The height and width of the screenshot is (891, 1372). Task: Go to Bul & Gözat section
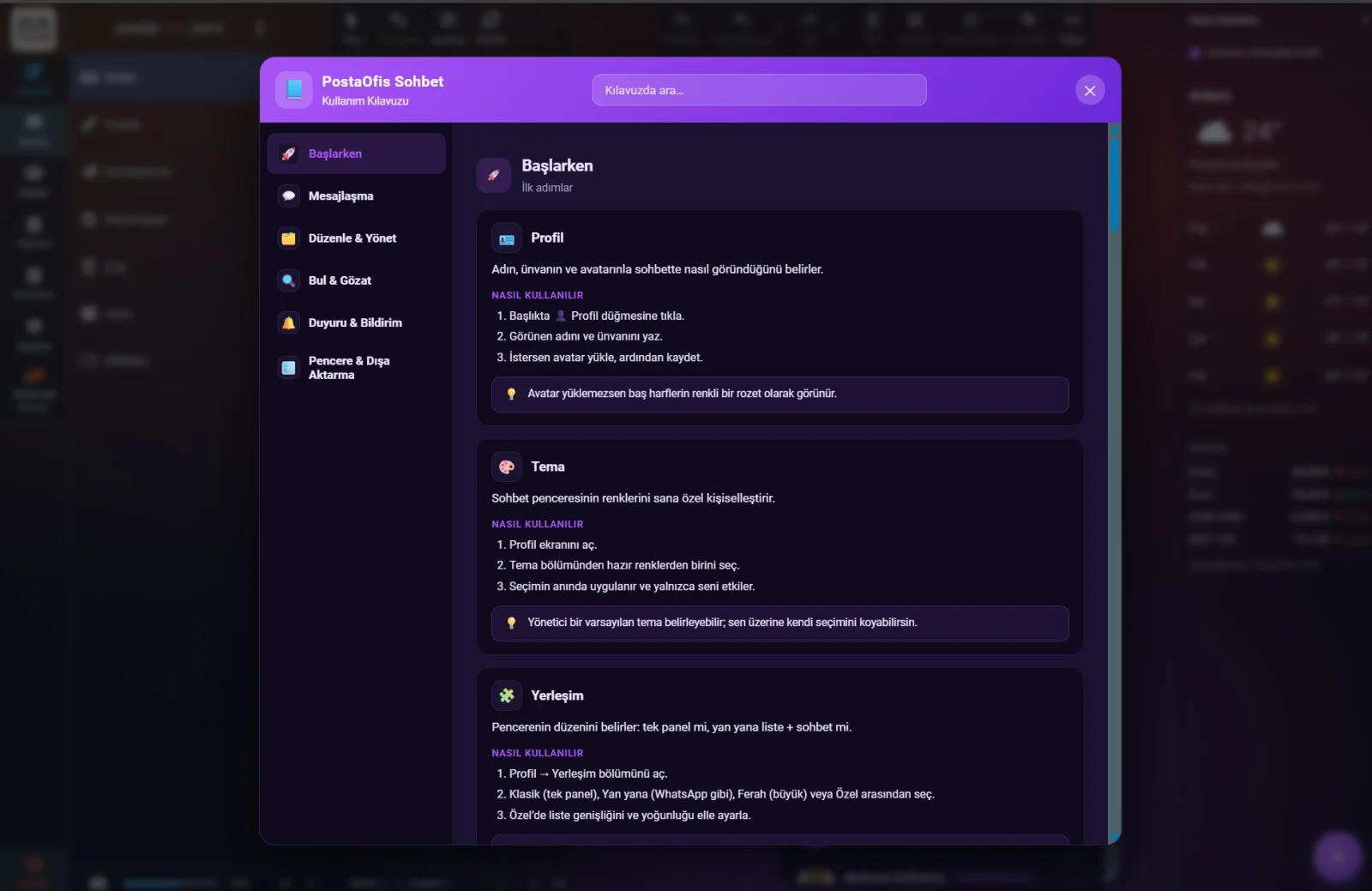(x=356, y=280)
